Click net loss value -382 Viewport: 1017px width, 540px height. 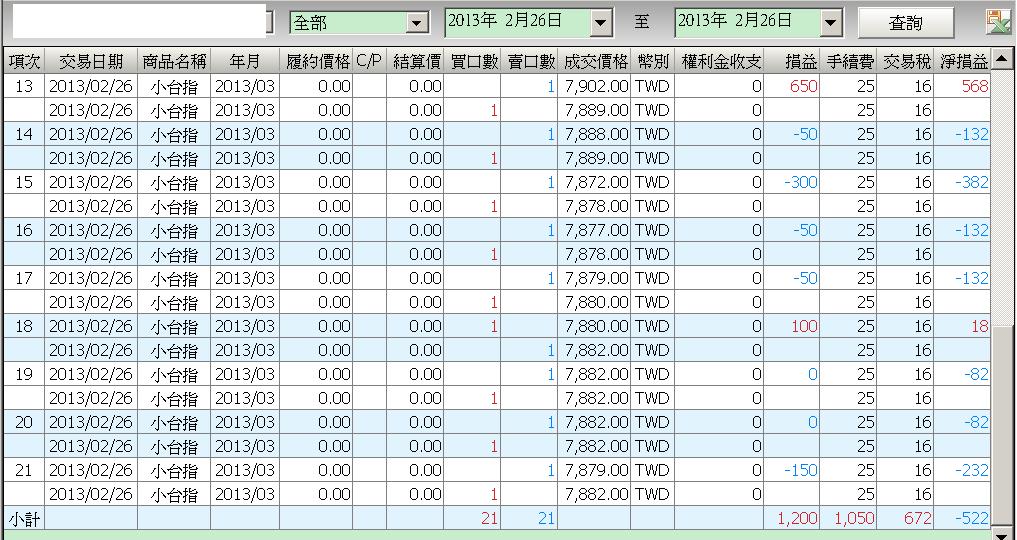(x=972, y=182)
